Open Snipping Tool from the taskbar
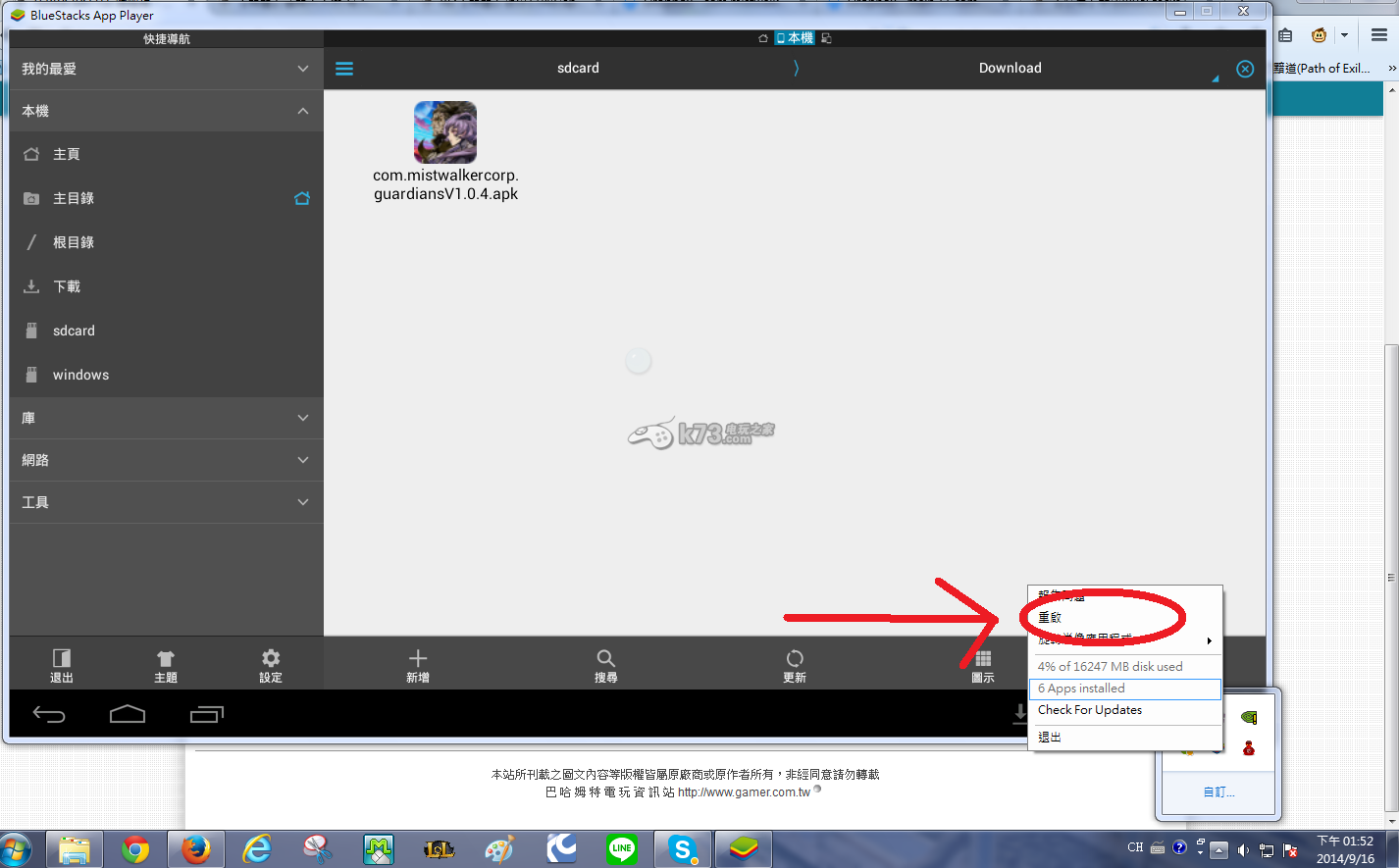 [318, 849]
